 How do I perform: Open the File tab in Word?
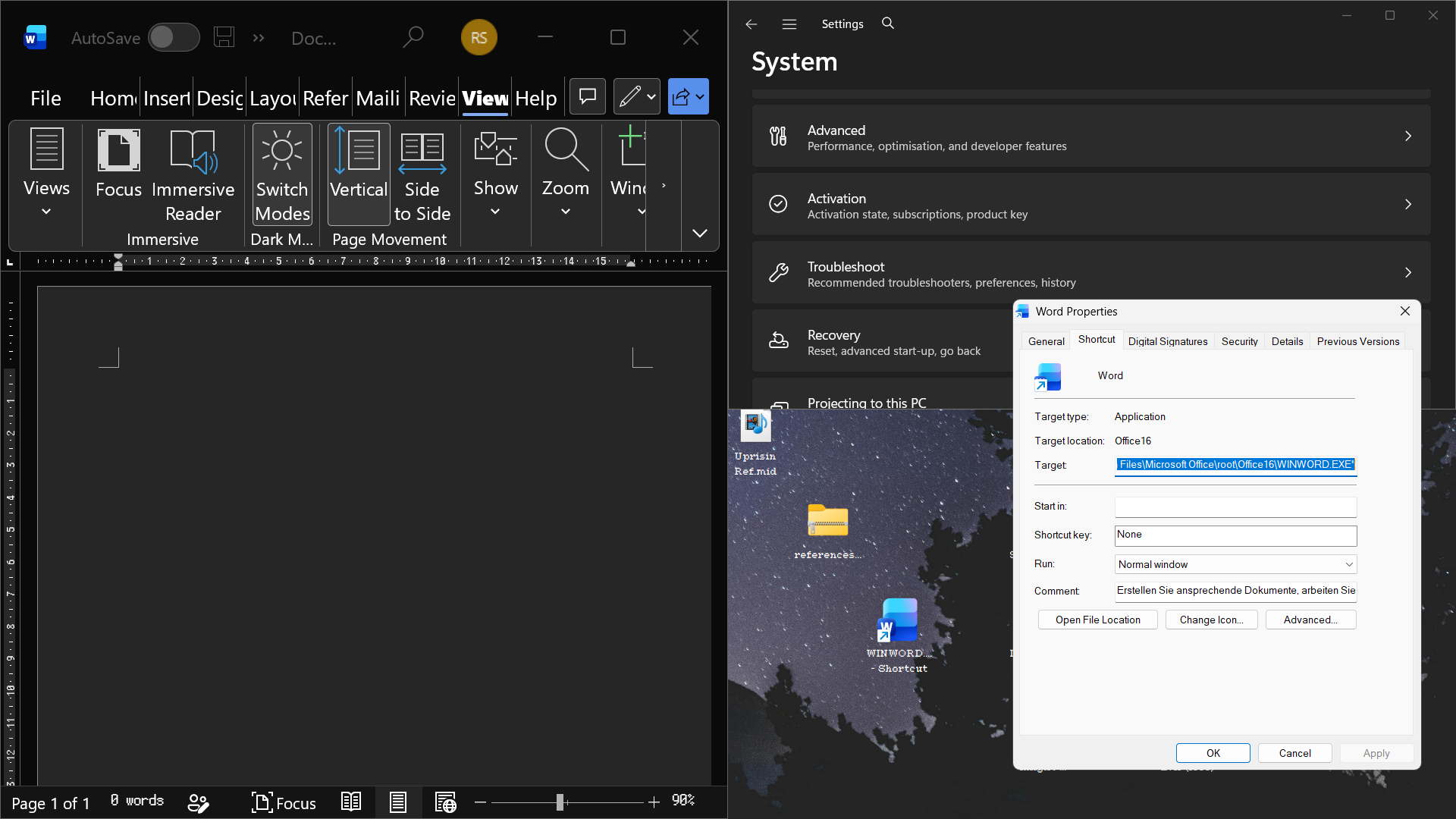(45, 98)
